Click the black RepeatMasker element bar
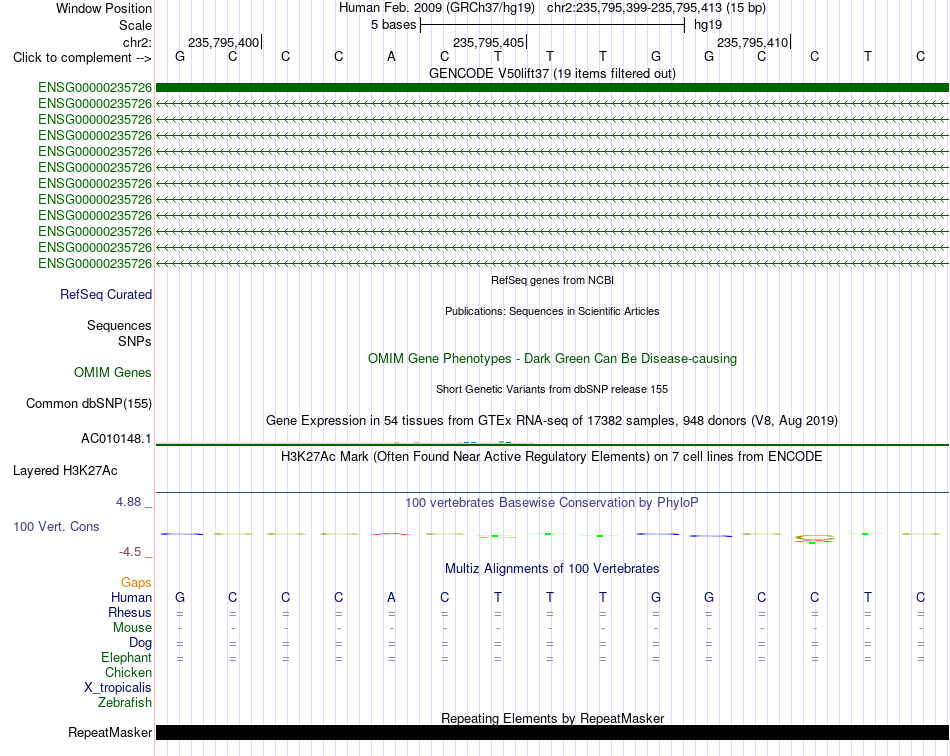The height and width of the screenshot is (756, 950). (x=552, y=732)
